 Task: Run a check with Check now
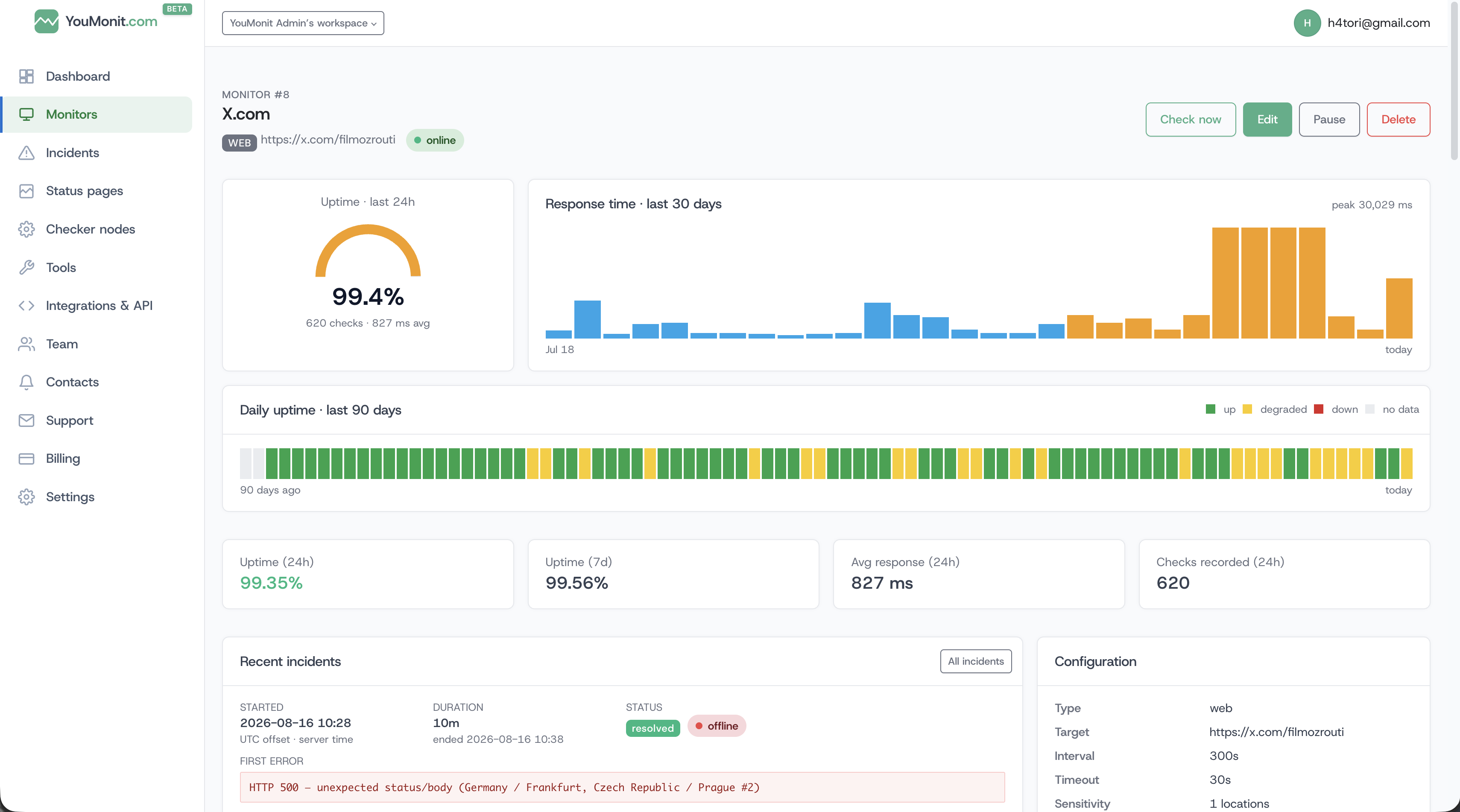click(x=1190, y=119)
